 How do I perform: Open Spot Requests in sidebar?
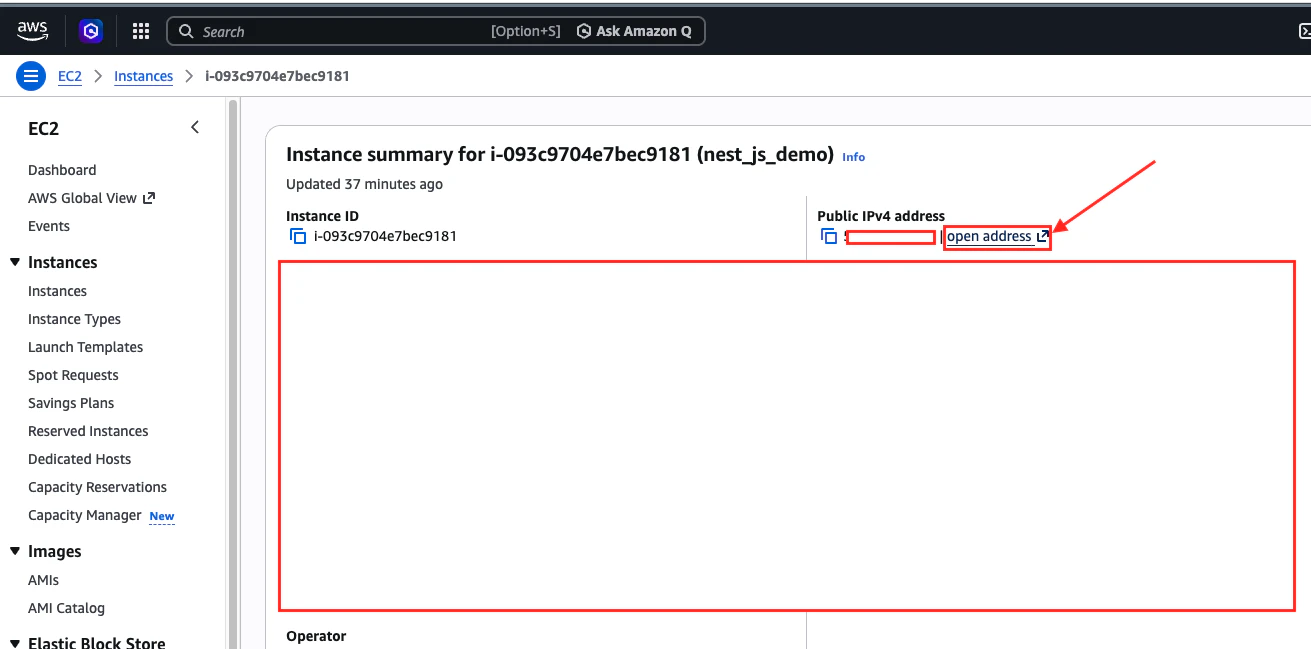point(73,375)
